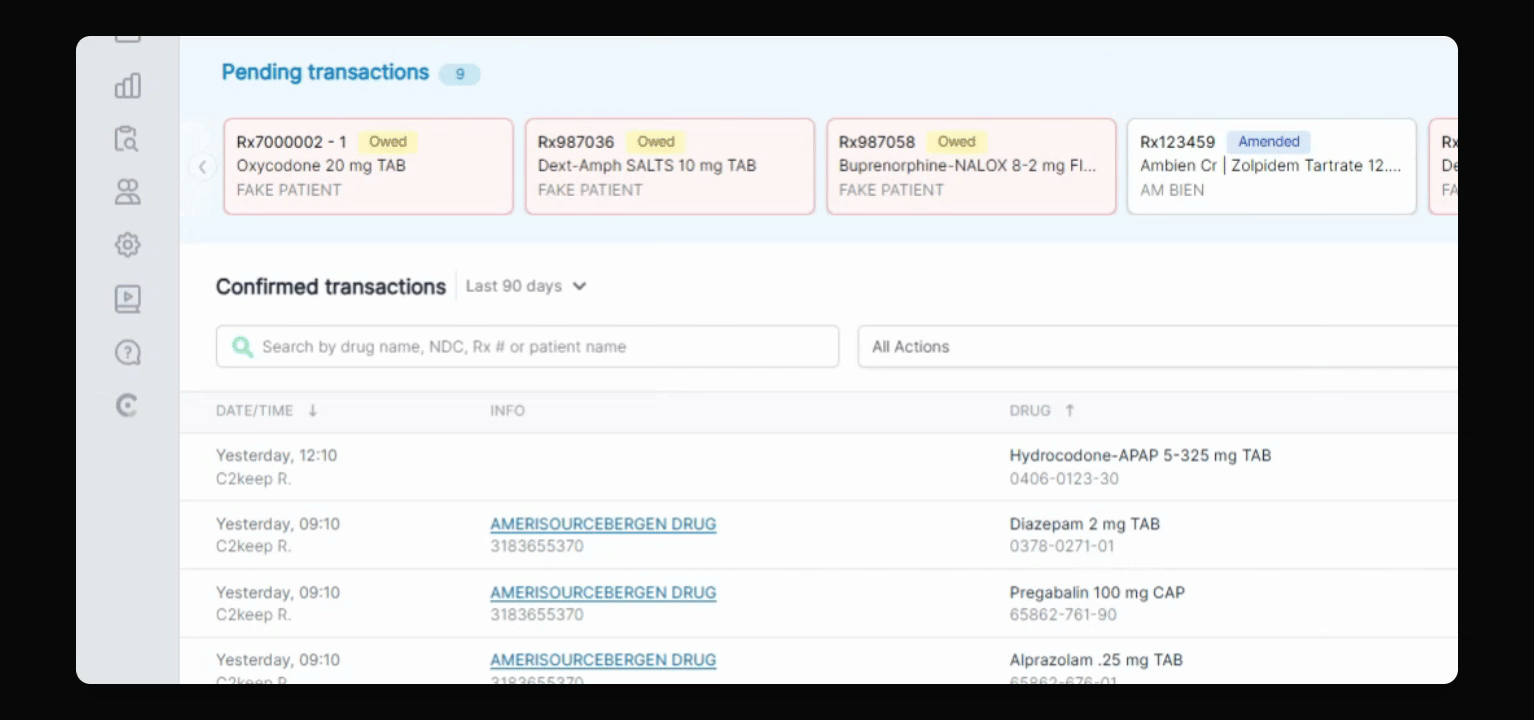Open AMERISOURCEBERGEN DRUG link in Diazepam row
This screenshot has height=720, width=1534.
coord(603,524)
